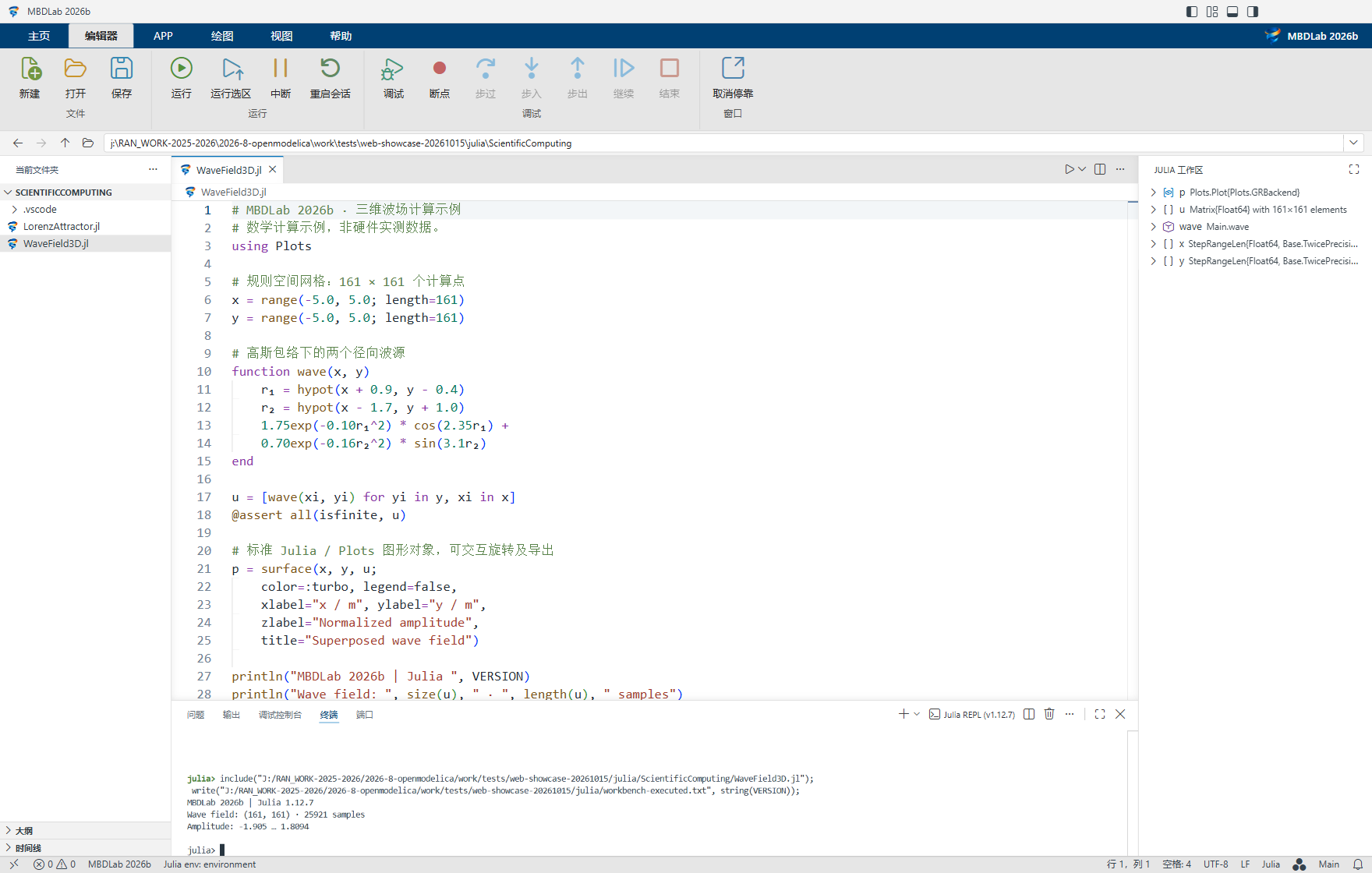Restart session with 重启会话 icon
Image resolution: width=1372 pixels, height=873 pixels.
(331, 69)
